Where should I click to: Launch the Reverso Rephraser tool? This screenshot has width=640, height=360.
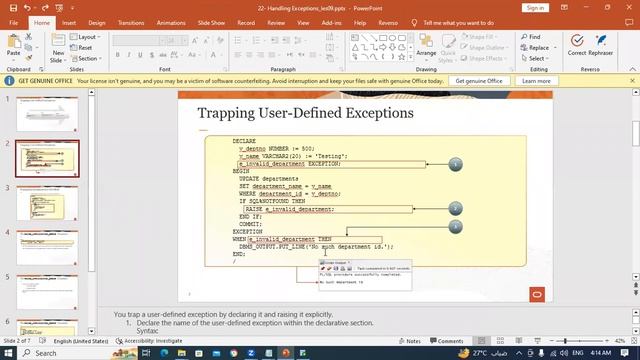coord(601,45)
